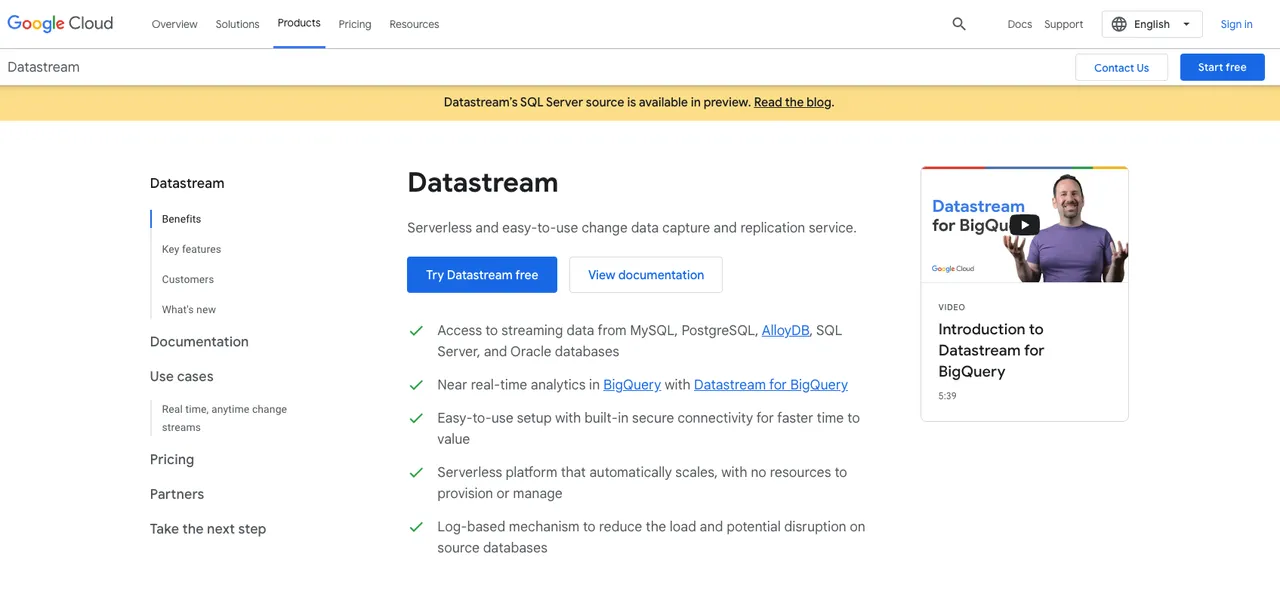Screen dimensions: 1280x603
Task: Follow the AlloyDB link
Action: (785, 330)
